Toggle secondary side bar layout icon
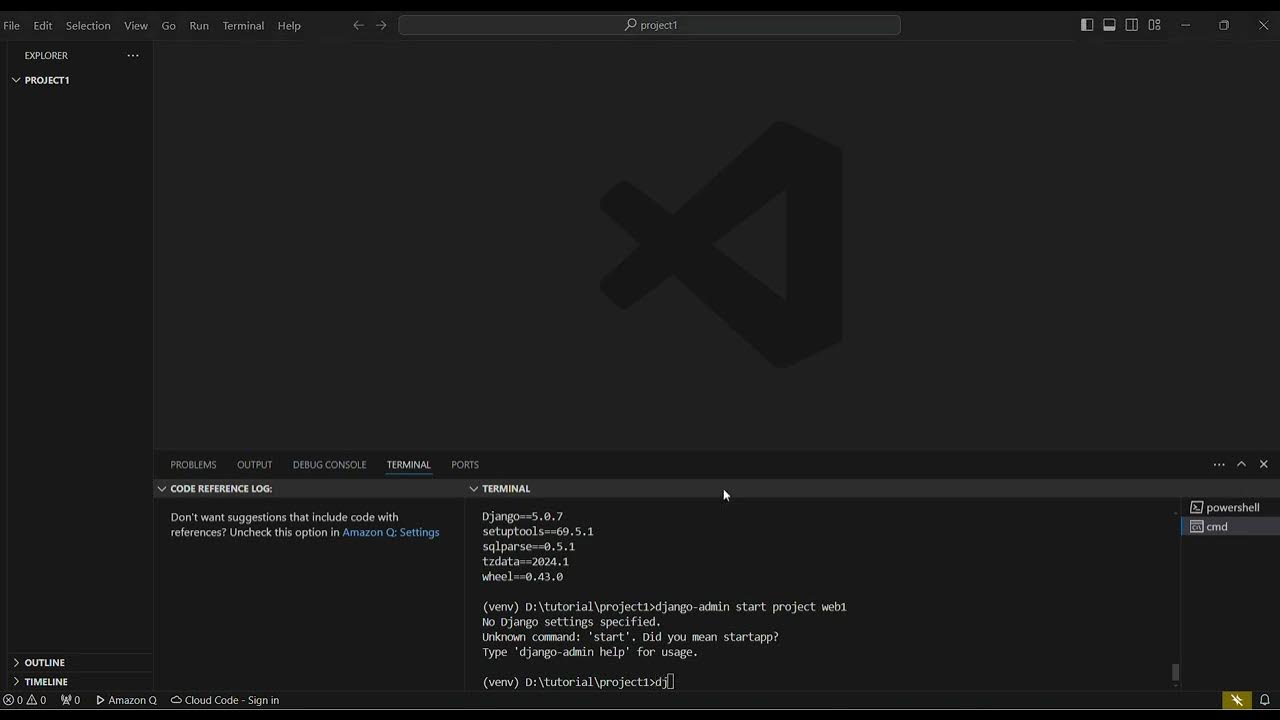Screen dimensions: 1280x720 pyautogui.click(x=1132, y=25)
